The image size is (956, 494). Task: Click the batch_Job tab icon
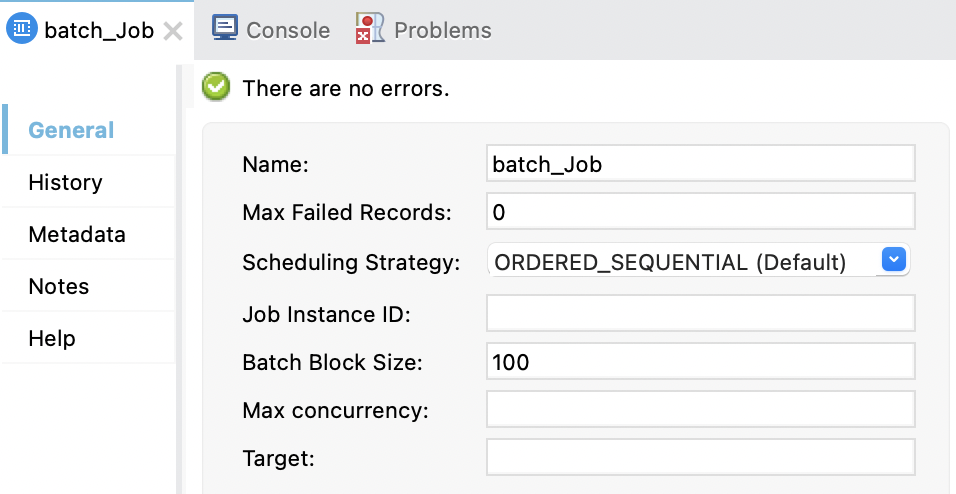pos(22,30)
